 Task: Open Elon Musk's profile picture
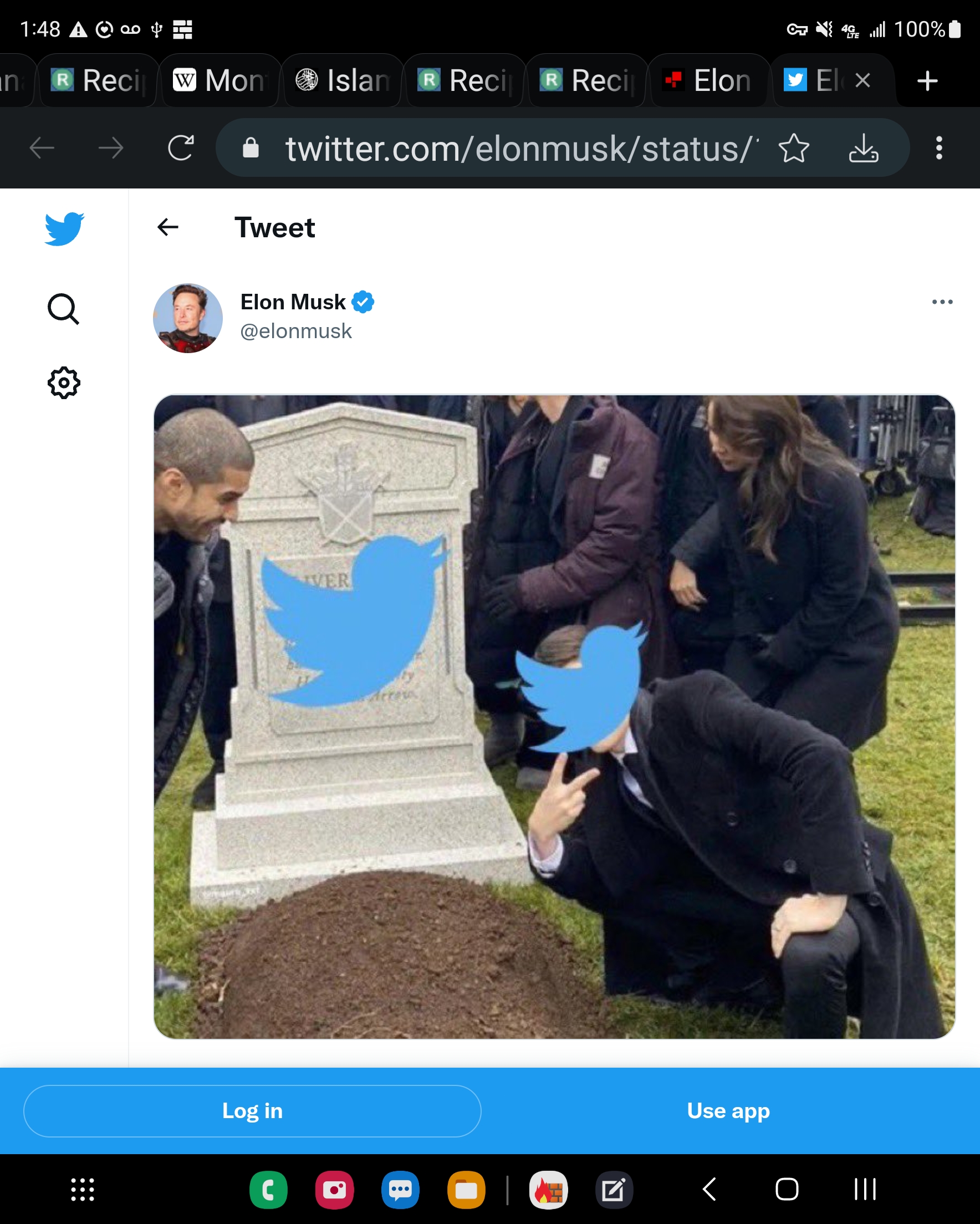click(x=188, y=318)
